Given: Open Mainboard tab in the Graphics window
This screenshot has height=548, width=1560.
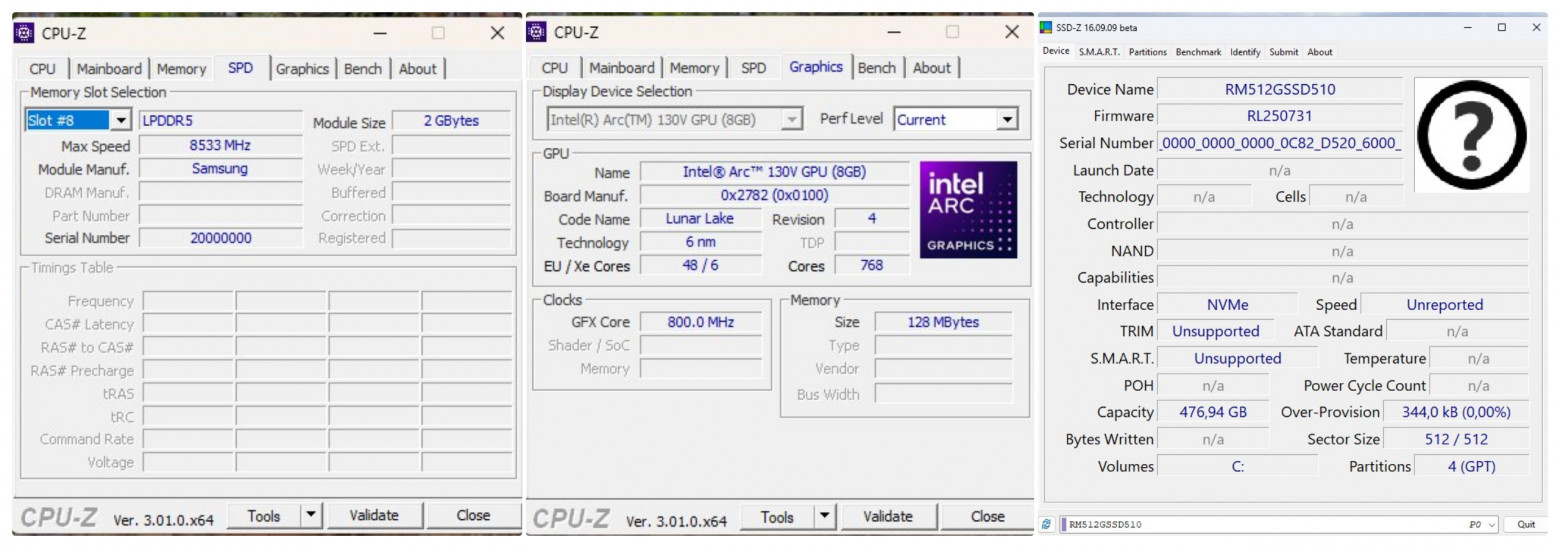Looking at the screenshot, I should coord(622,68).
